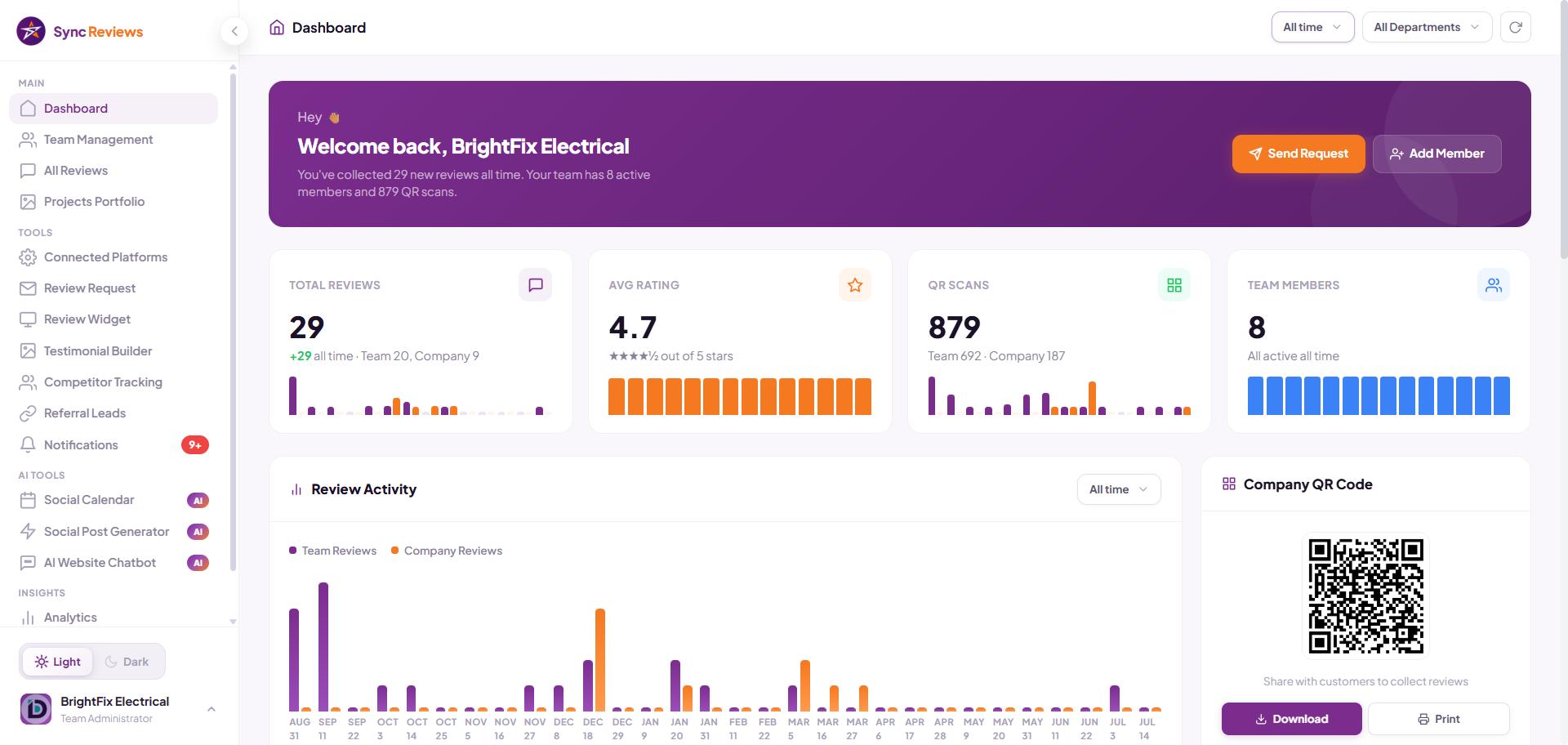This screenshot has height=745, width=1568.
Task: Click the tall SEP 11 team reviews bar
Action: [323, 647]
